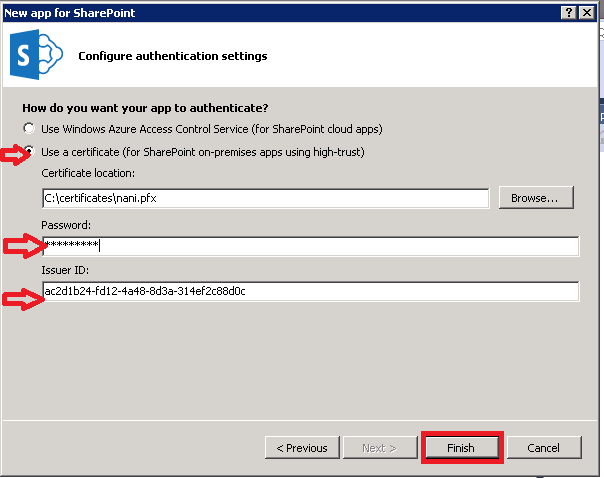Cancel the New app for SharePoint wizard

tap(544, 448)
